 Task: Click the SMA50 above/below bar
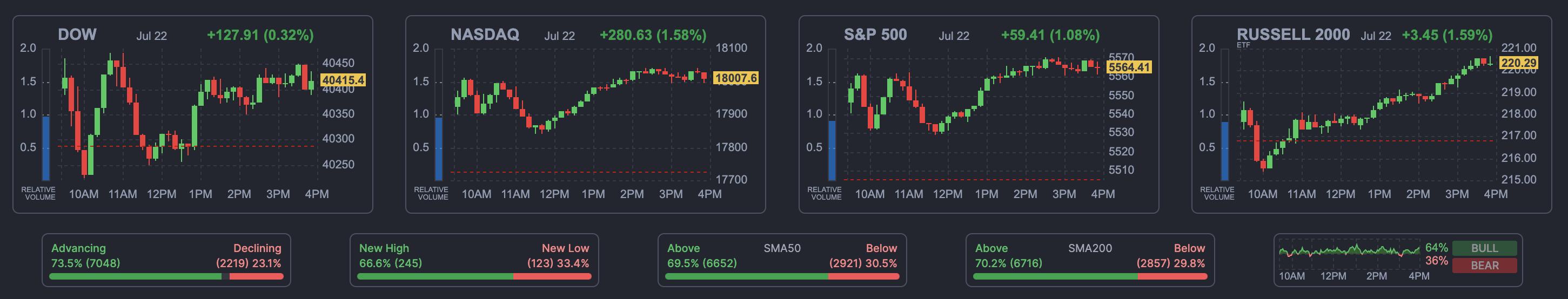coord(782,276)
